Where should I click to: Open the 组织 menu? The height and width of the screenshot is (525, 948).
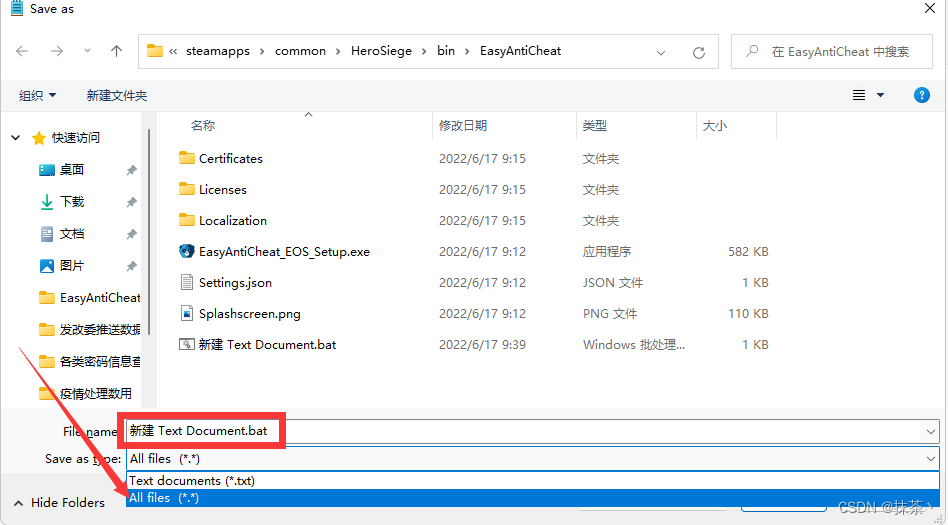(x=37, y=96)
